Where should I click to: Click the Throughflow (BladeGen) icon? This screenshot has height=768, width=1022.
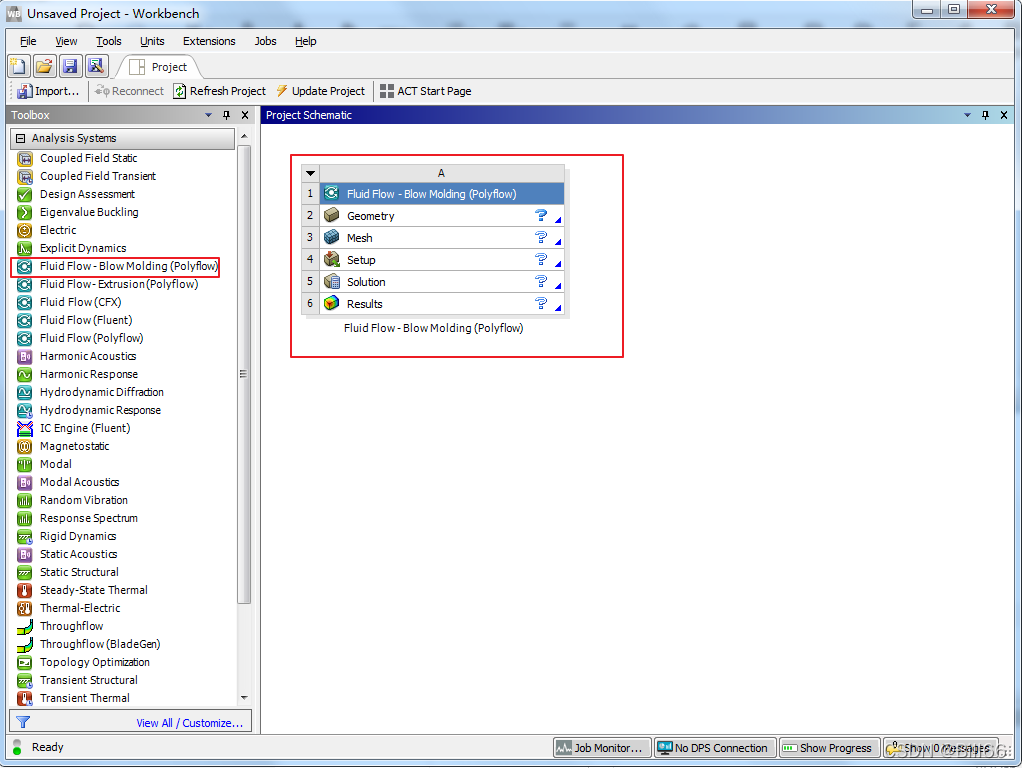pos(24,645)
